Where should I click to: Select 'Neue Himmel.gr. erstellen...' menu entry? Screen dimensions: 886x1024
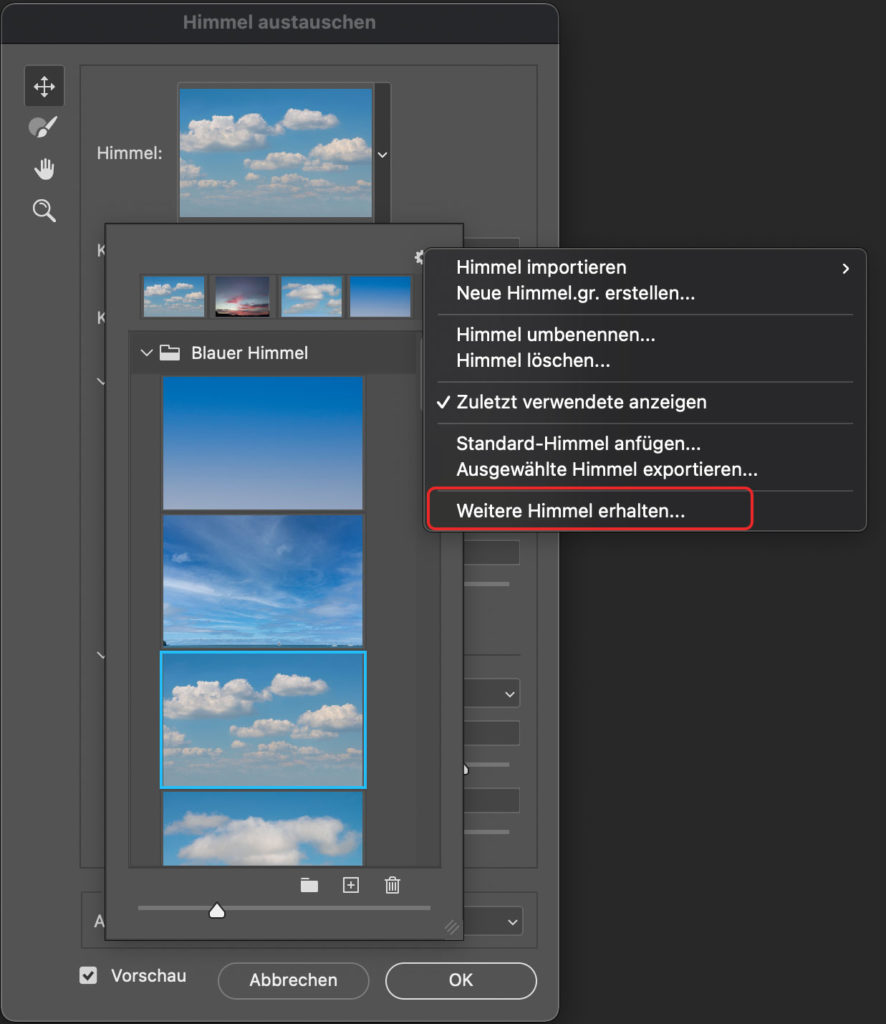(x=558, y=293)
